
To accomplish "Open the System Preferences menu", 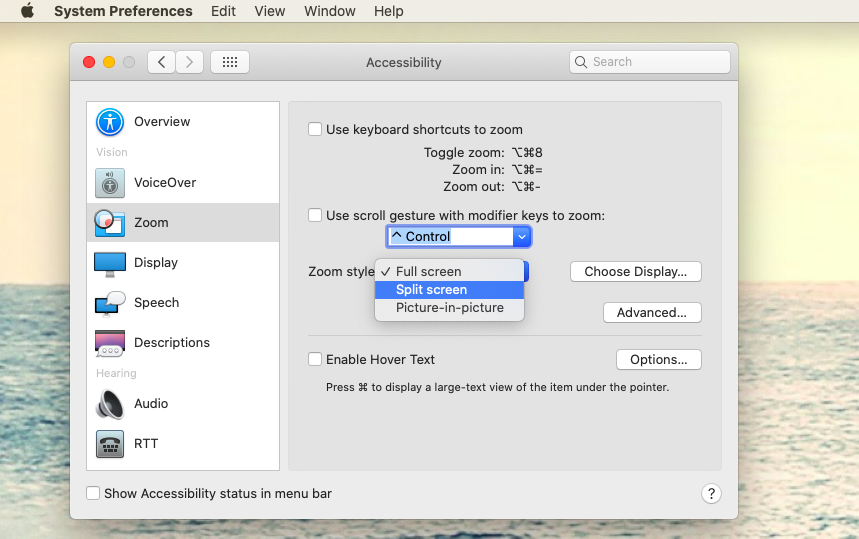I will [x=123, y=11].
